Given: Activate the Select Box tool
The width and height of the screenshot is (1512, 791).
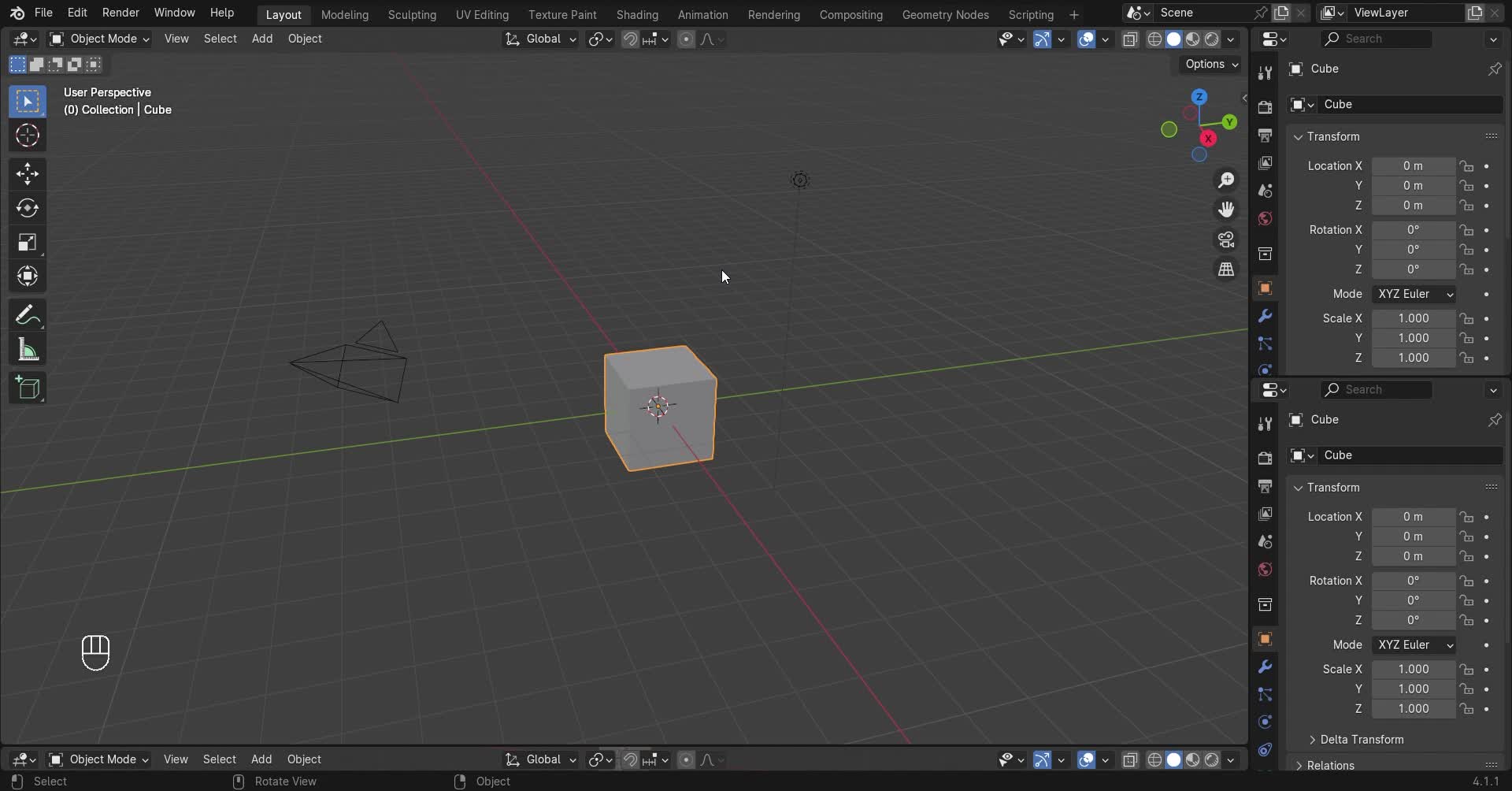Looking at the screenshot, I should click(x=28, y=102).
